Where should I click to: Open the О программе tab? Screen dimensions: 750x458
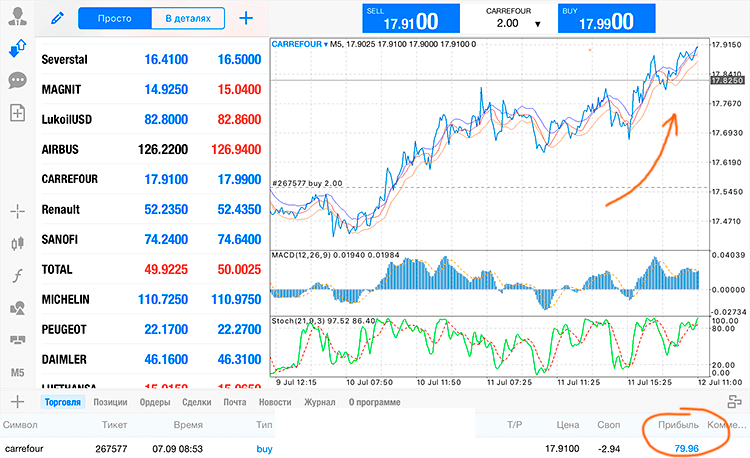[375, 402]
